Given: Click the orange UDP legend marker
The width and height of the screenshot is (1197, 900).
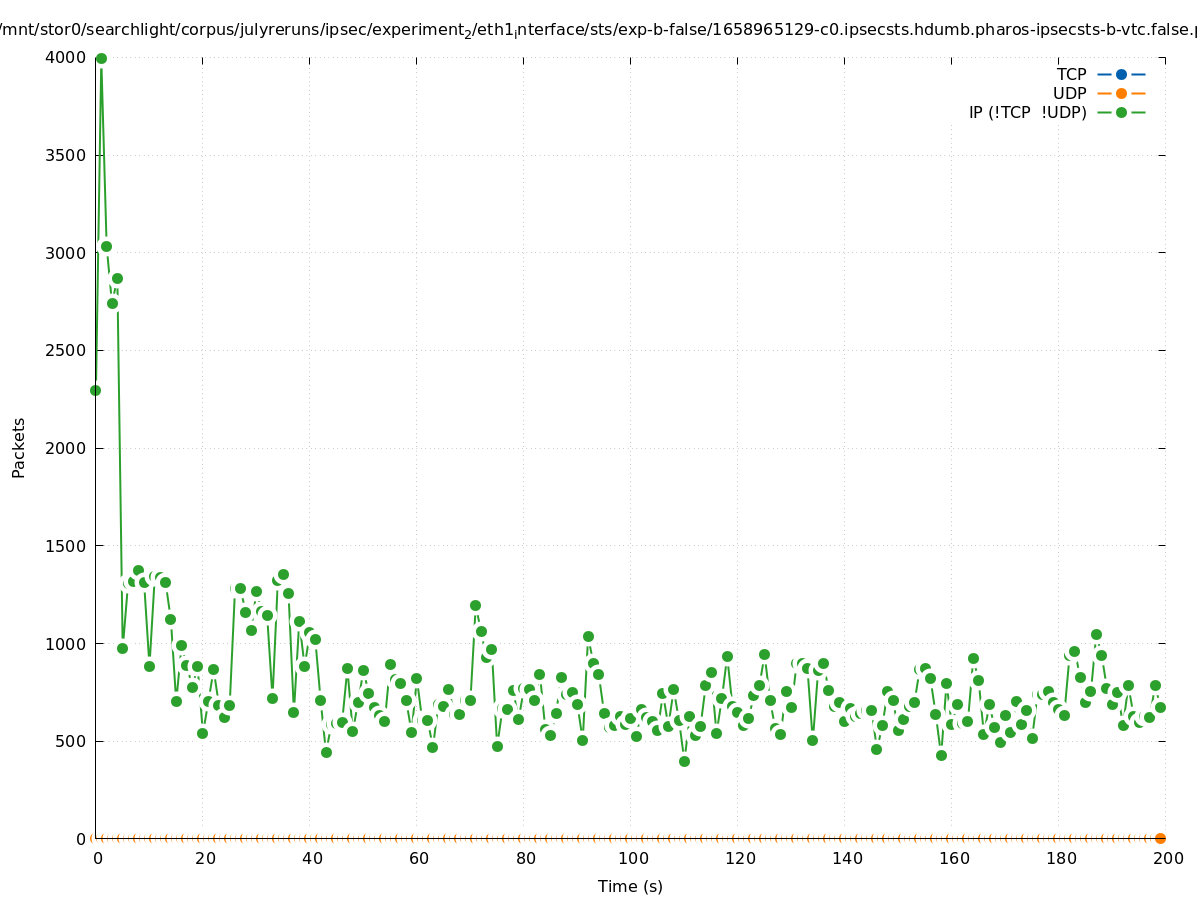Looking at the screenshot, I should coord(1121,93).
